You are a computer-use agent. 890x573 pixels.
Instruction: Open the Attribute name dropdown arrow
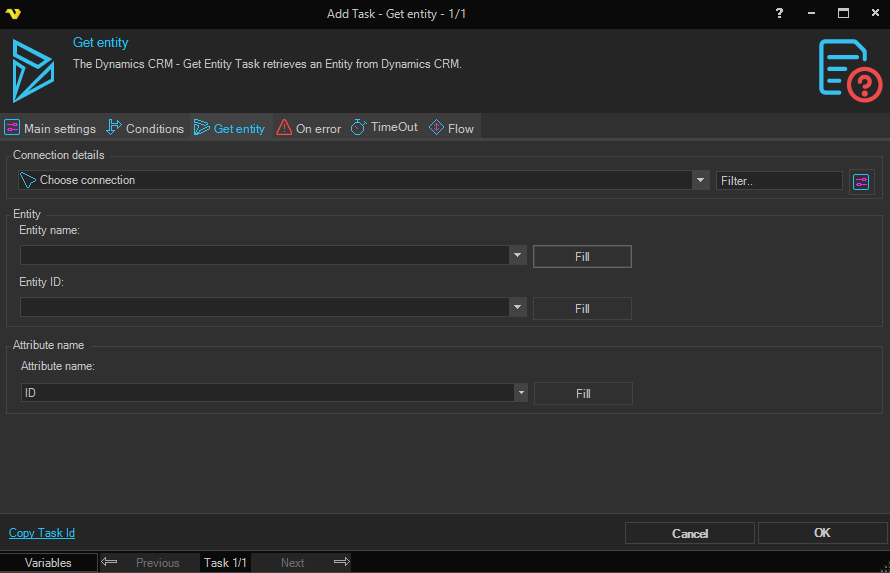click(520, 393)
